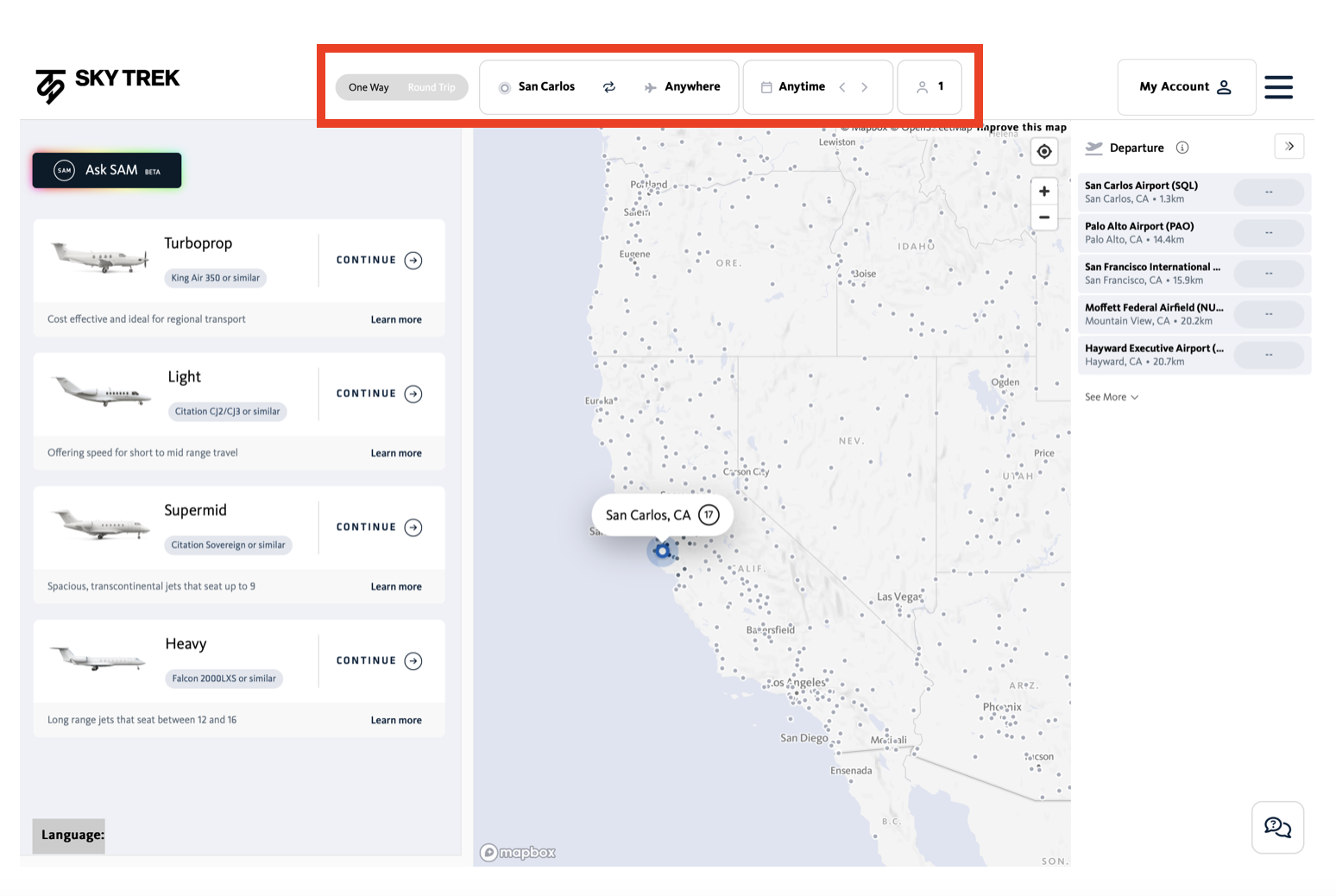
Task: Click the SKY TREK logo
Action: click(x=108, y=85)
